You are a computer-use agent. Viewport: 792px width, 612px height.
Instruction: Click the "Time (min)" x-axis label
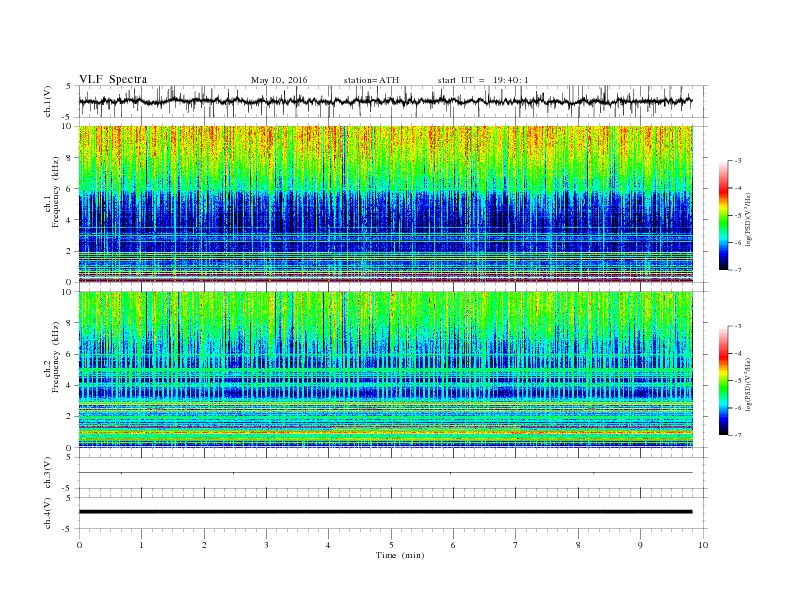(x=400, y=555)
